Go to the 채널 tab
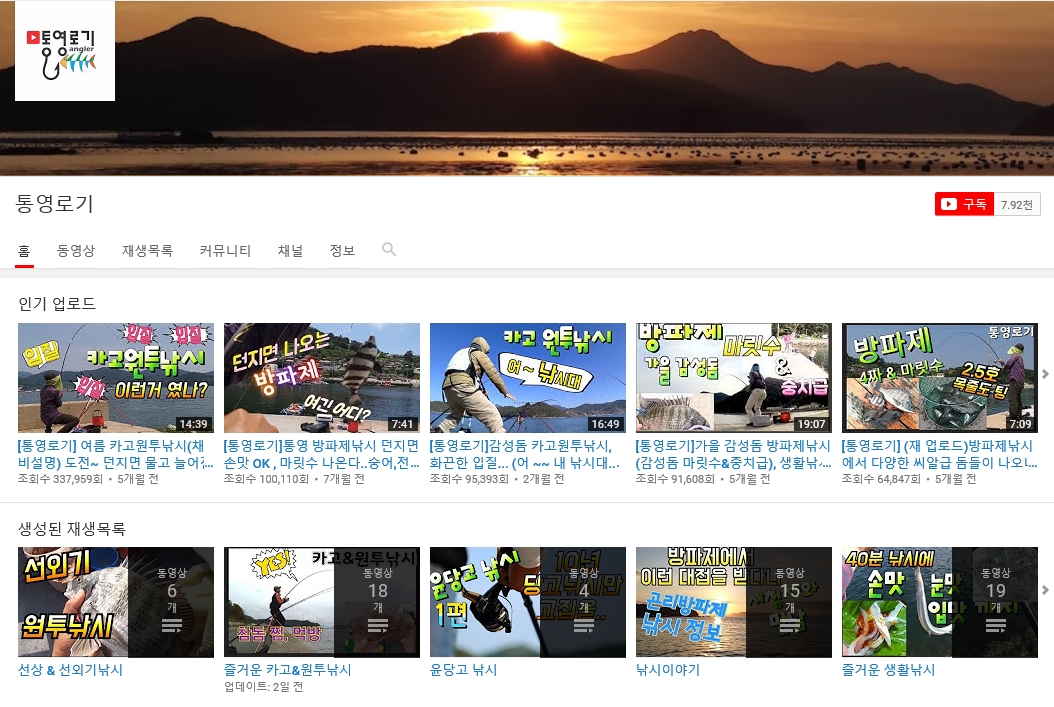The width and height of the screenshot is (1054, 707). click(290, 251)
